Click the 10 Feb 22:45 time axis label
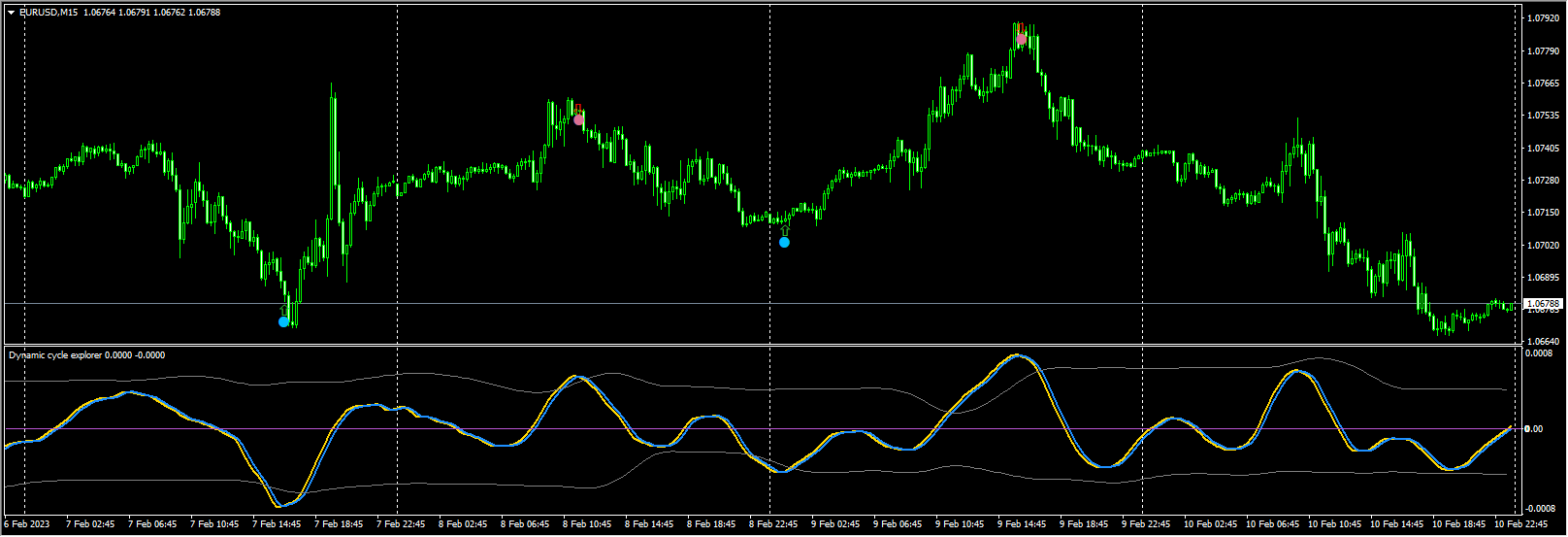This screenshot has width=1568, height=537. click(x=1520, y=524)
